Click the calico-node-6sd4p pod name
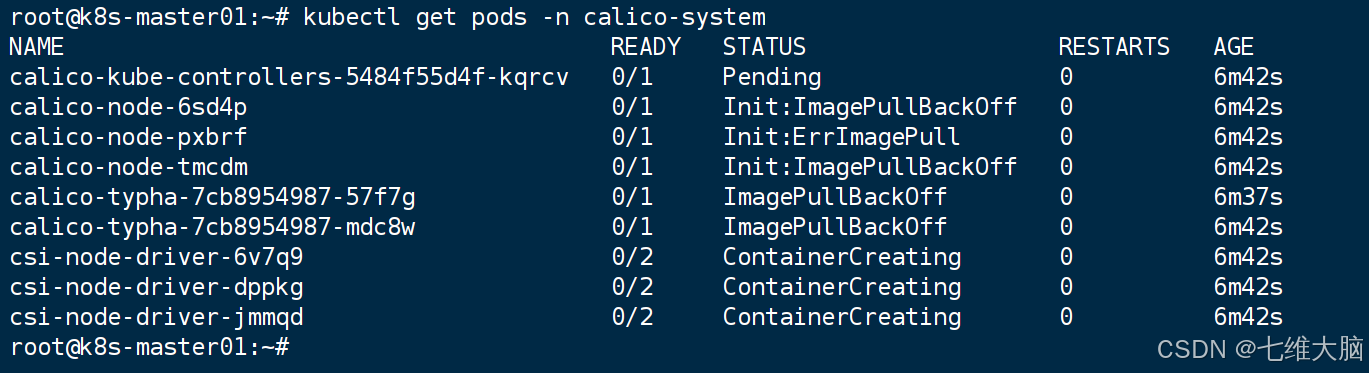Viewport: 1369px width, 373px height. pyautogui.click(x=128, y=107)
